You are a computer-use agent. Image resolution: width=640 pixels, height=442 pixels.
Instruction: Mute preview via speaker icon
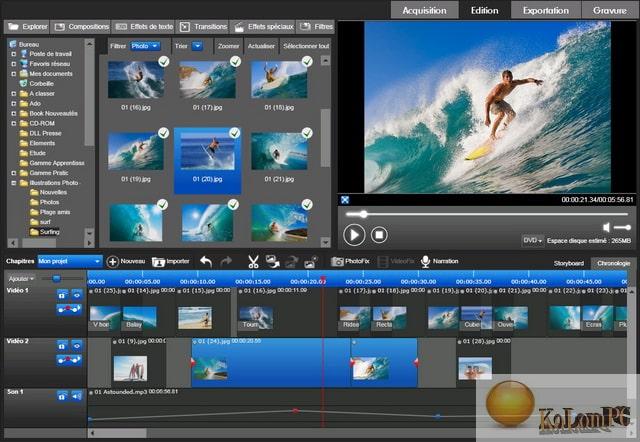(x=607, y=227)
